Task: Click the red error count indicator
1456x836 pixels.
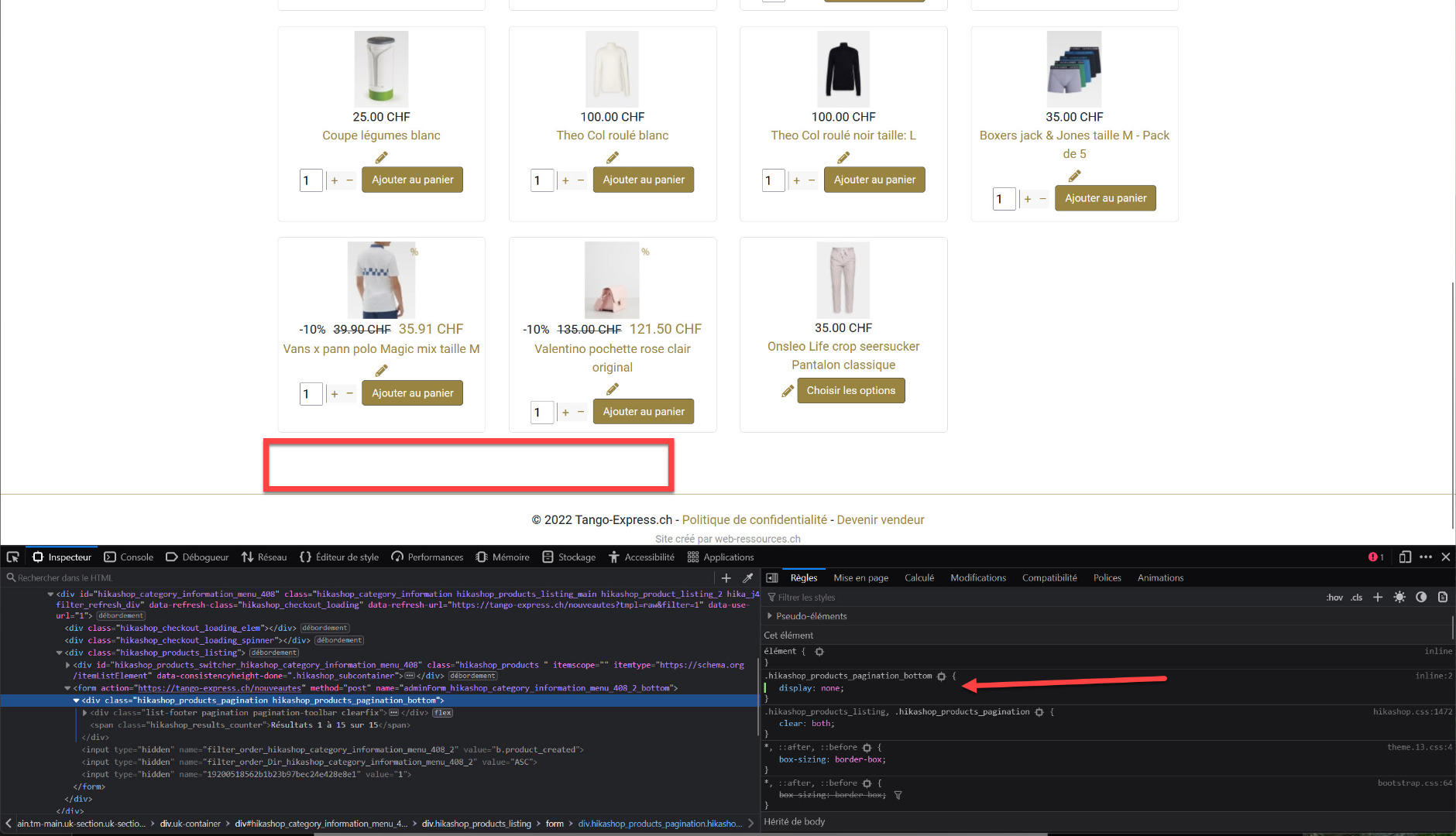Action: click(x=1375, y=557)
